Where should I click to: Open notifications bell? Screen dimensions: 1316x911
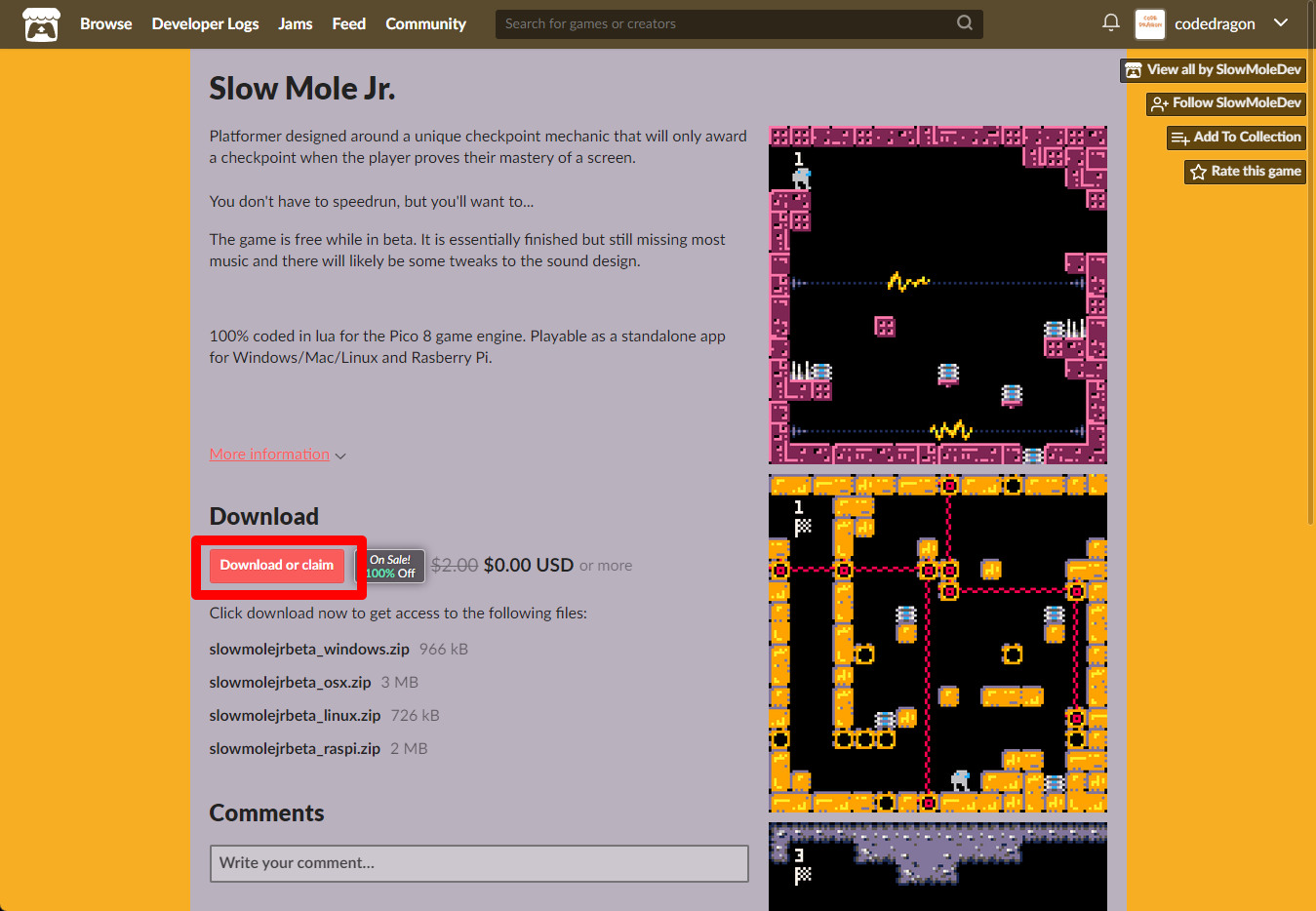click(1110, 23)
